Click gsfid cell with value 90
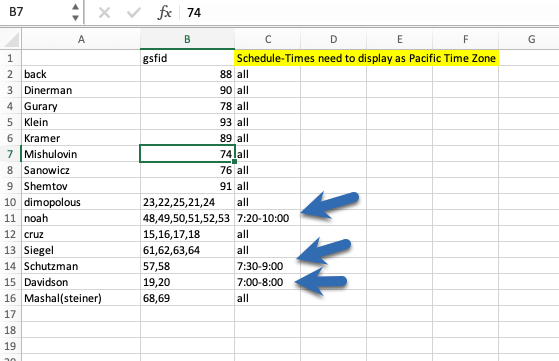This screenshot has width=559, height=361. click(188, 90)
